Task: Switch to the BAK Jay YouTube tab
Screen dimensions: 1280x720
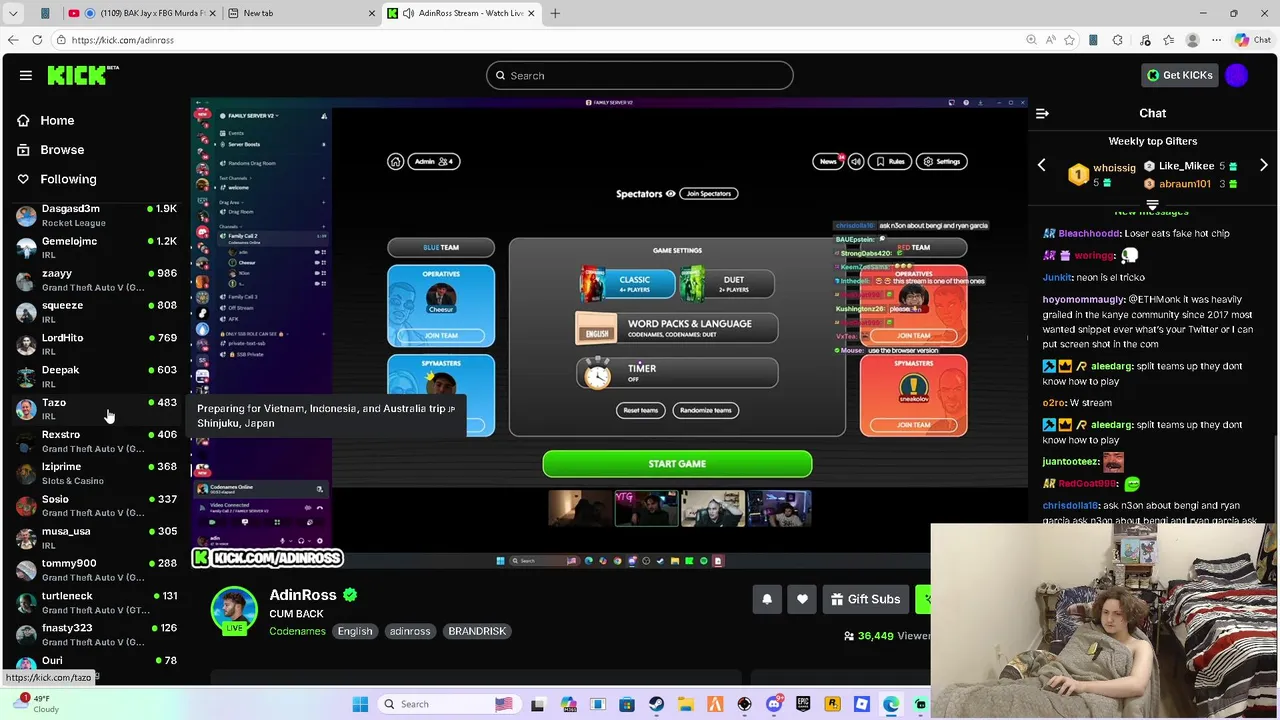Action: [x=140, y=13]
